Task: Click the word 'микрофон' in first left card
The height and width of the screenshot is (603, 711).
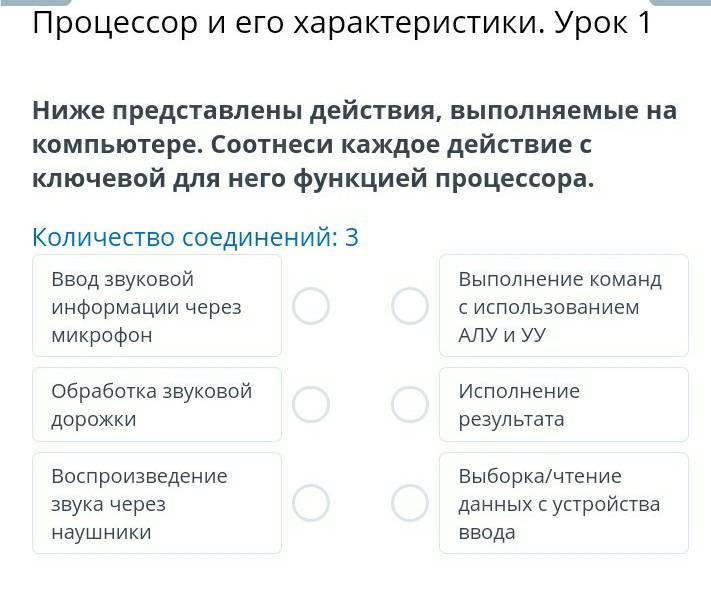Action: point(101,335)
